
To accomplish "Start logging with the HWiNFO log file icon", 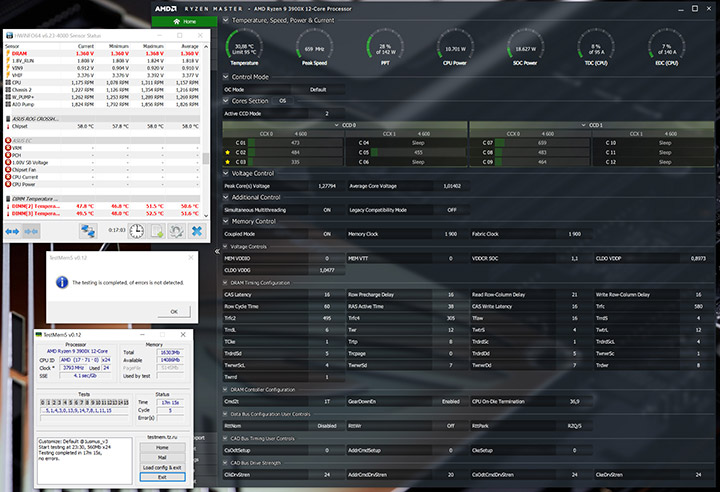I will point(157,231).
